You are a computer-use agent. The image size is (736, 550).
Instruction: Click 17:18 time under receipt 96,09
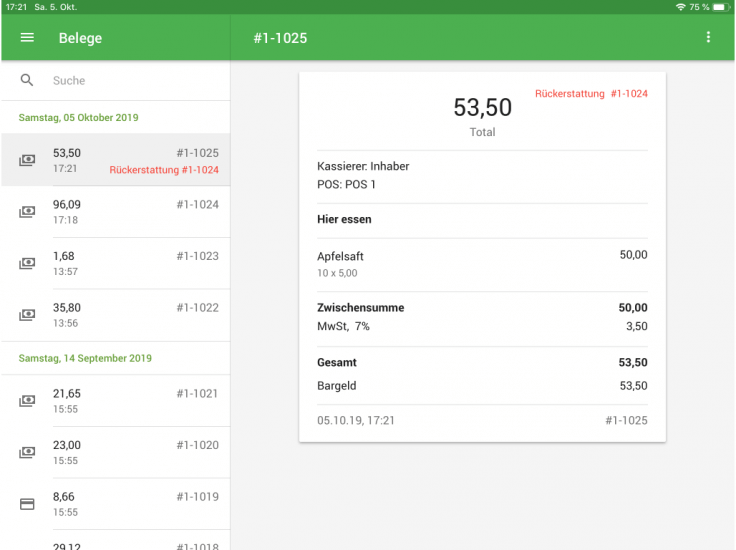(x=65, y=220)
